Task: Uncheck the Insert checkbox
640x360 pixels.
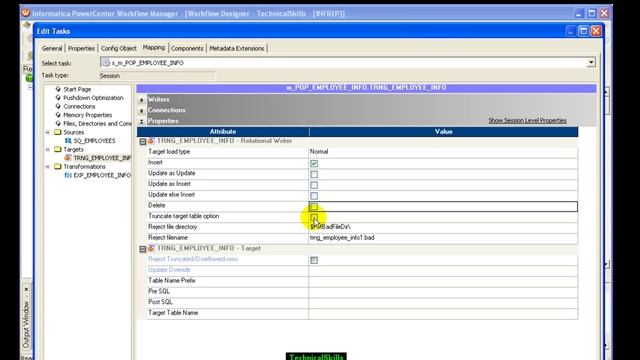Action: (x=314, y=164)
